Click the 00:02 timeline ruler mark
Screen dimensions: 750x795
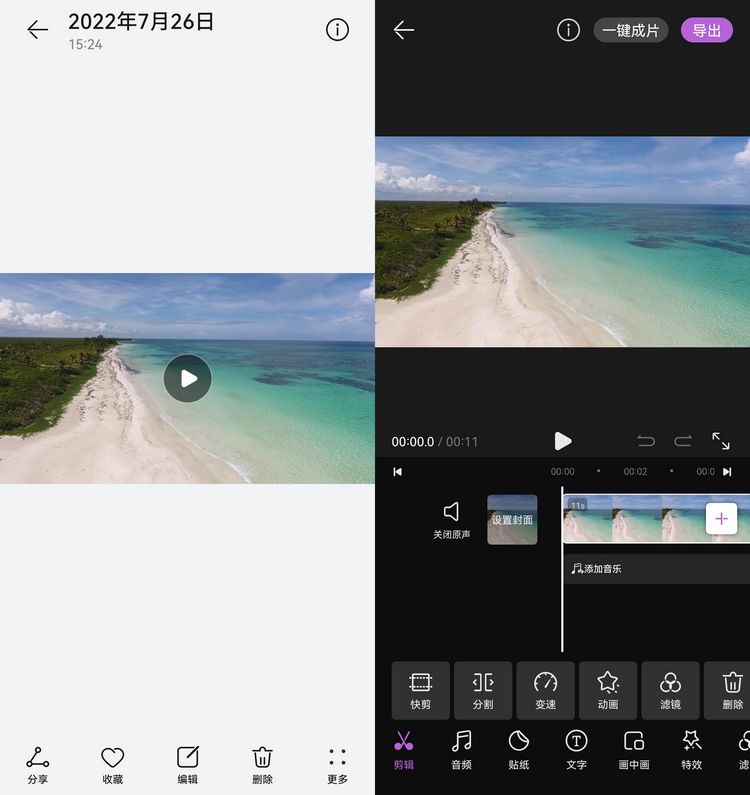click(x=635, y=472)
